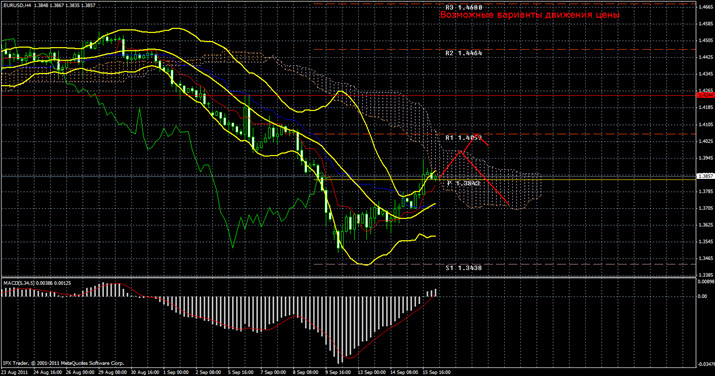This screenshot has height=376, width=715.
Task: Click the IFX Trader copyright text
Action: (x=63, y=363)
